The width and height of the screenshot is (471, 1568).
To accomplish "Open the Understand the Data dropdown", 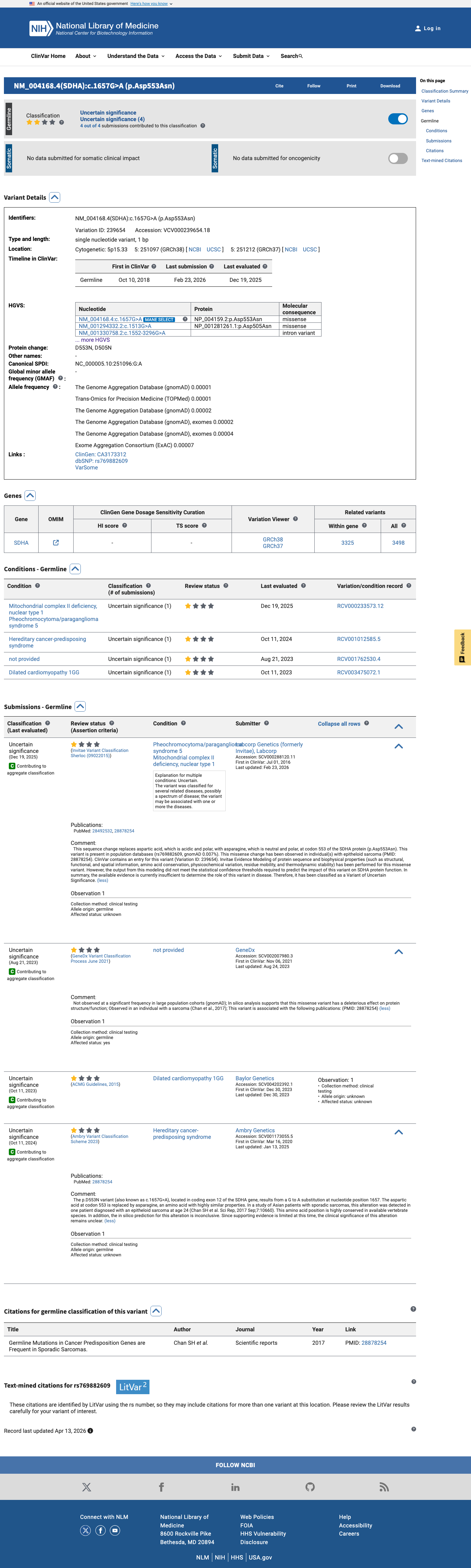I will coord(136,56).
